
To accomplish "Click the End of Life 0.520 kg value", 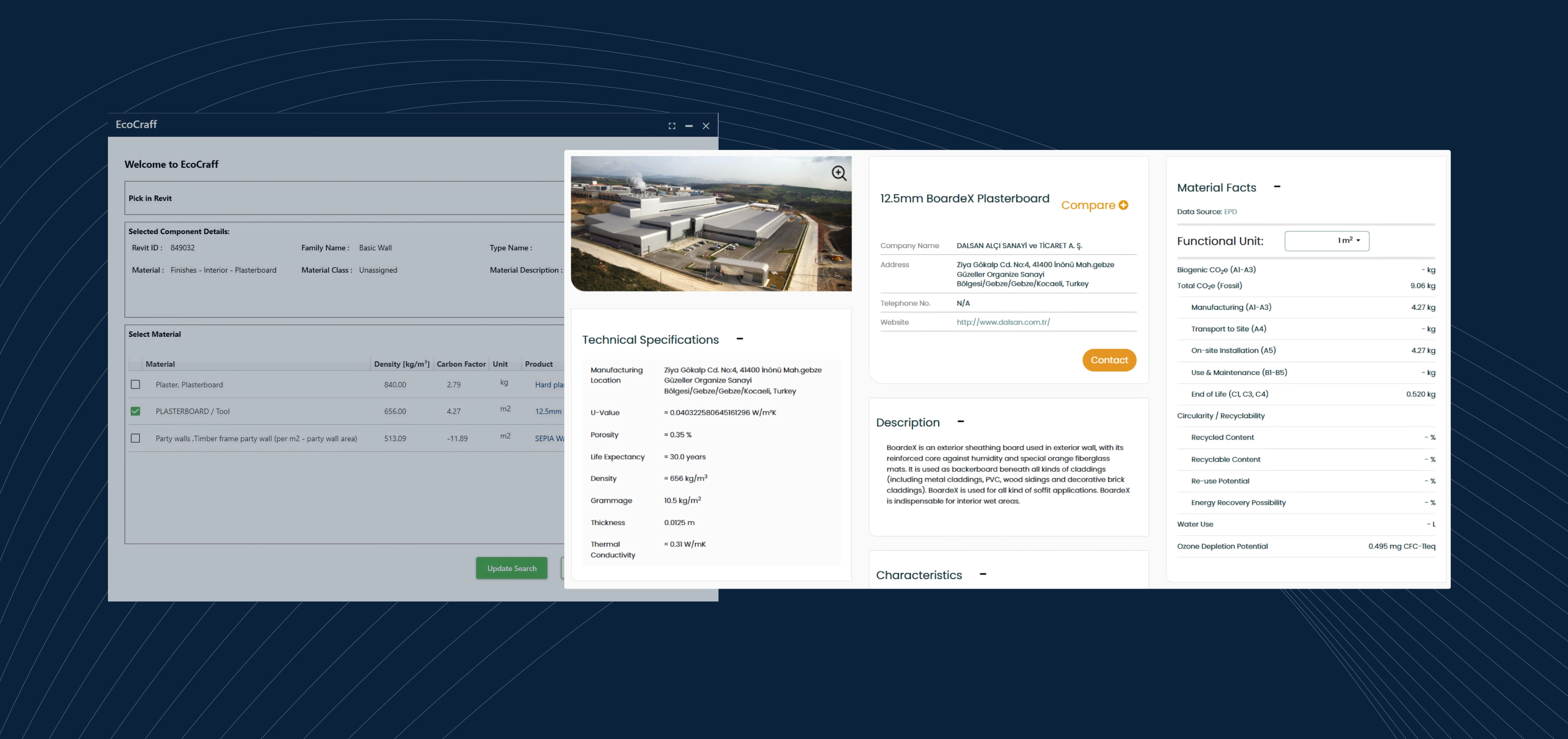I will coord(1421,394).
